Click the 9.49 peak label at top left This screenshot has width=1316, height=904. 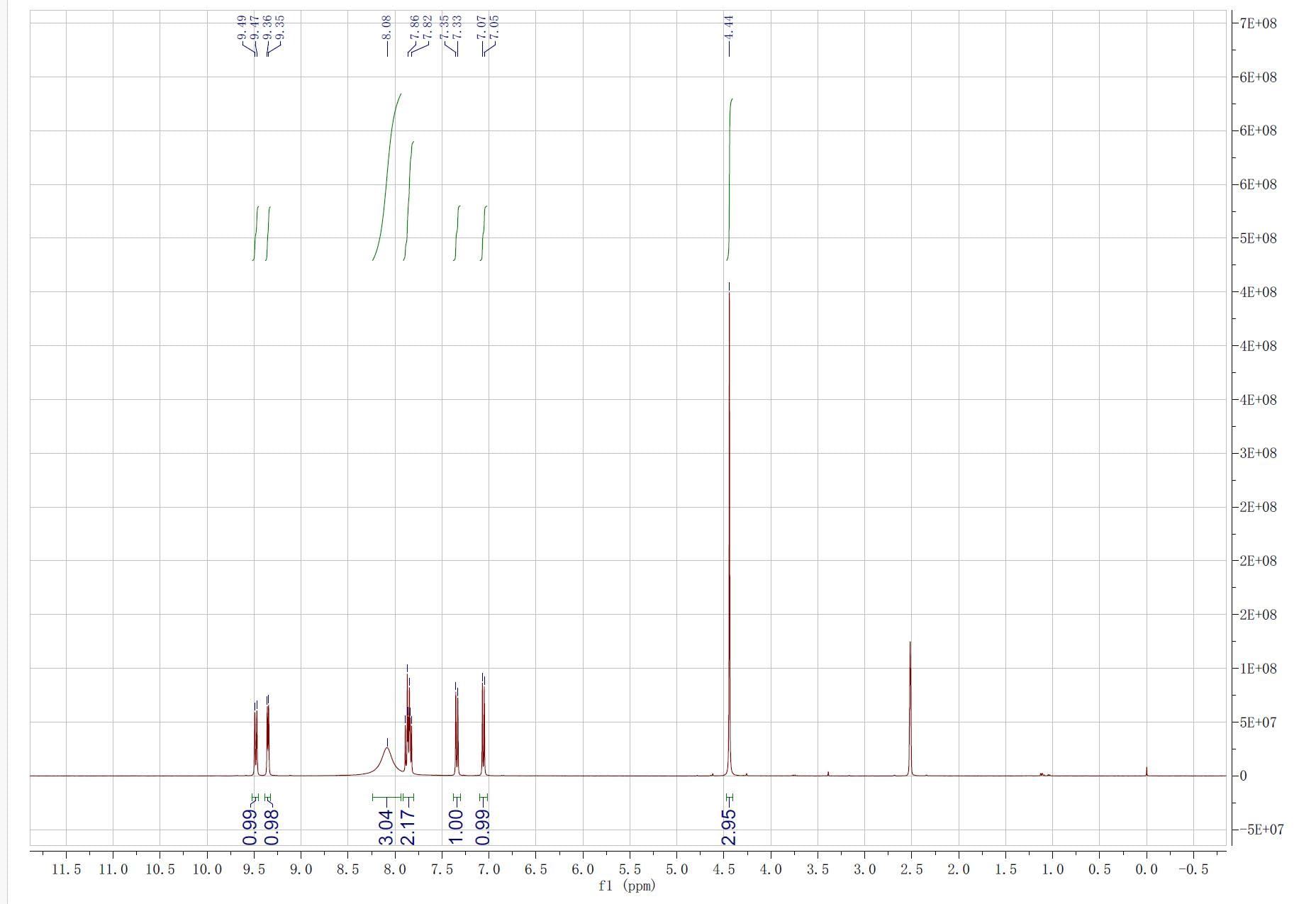pyautogui.click(x=242, y=28)
